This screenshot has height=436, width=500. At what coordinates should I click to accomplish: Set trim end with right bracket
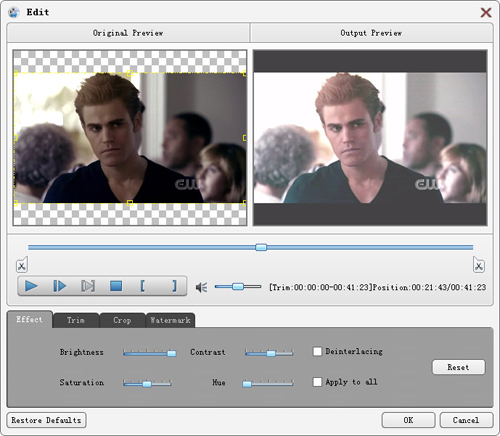(174, 286)
